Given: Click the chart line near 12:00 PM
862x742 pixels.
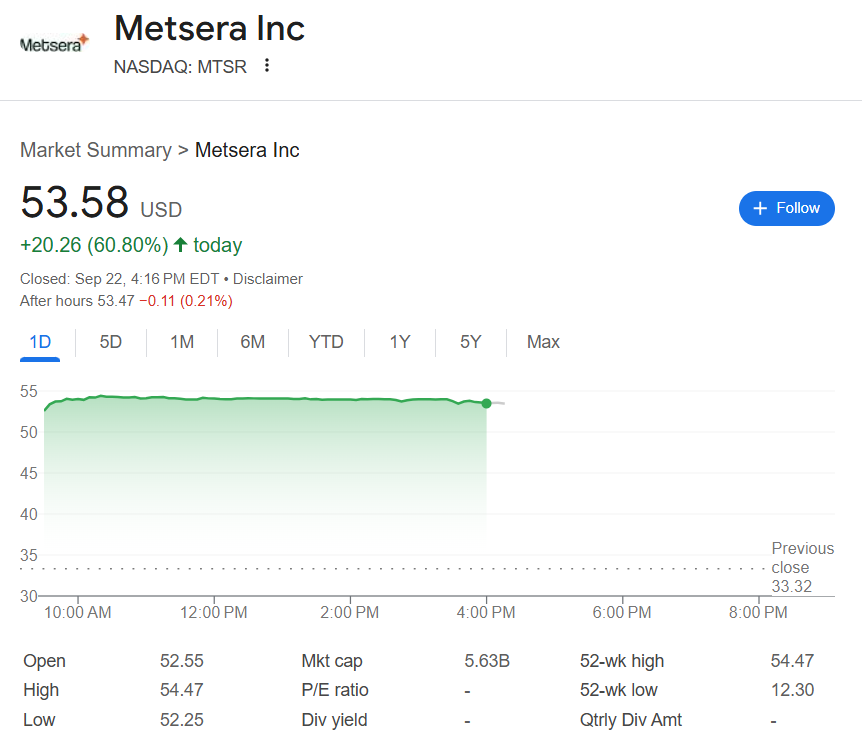Looking at the screenshot, I should [x=214, y=398].
